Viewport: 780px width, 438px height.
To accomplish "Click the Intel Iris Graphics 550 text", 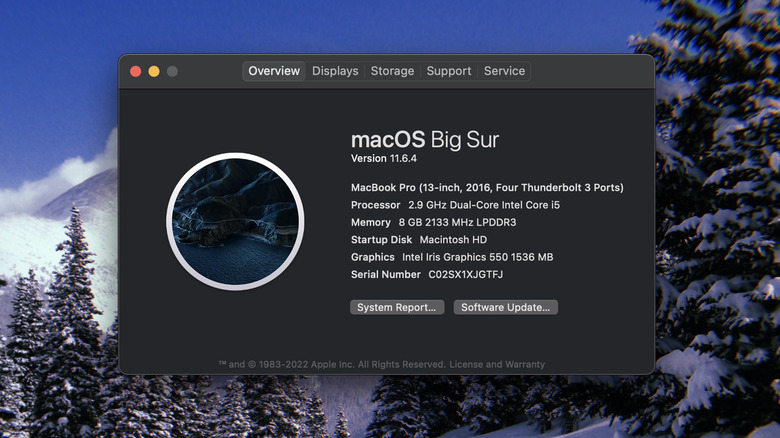I will point(477,257).
